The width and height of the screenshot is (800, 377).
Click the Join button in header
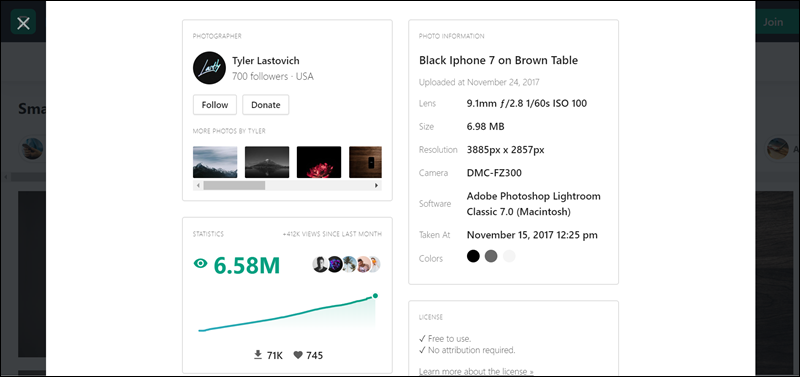pyautogui.click(x=772, y=22)
